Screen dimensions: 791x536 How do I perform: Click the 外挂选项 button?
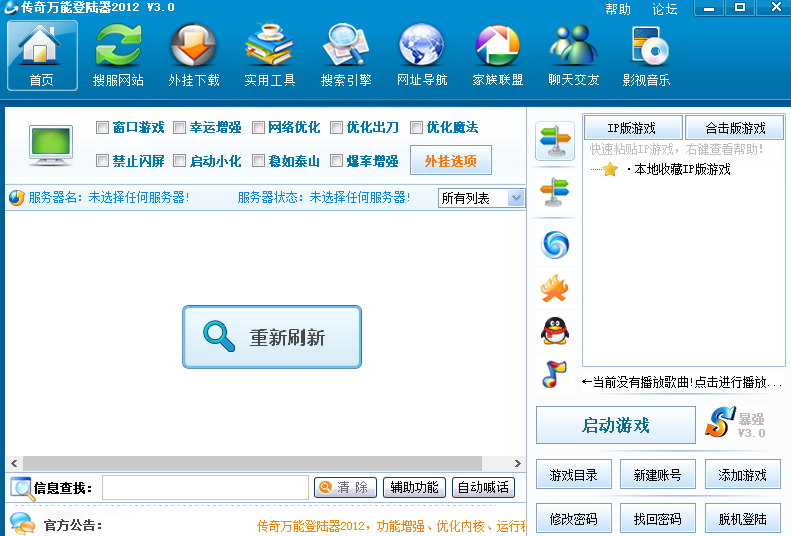coord(451,160)
